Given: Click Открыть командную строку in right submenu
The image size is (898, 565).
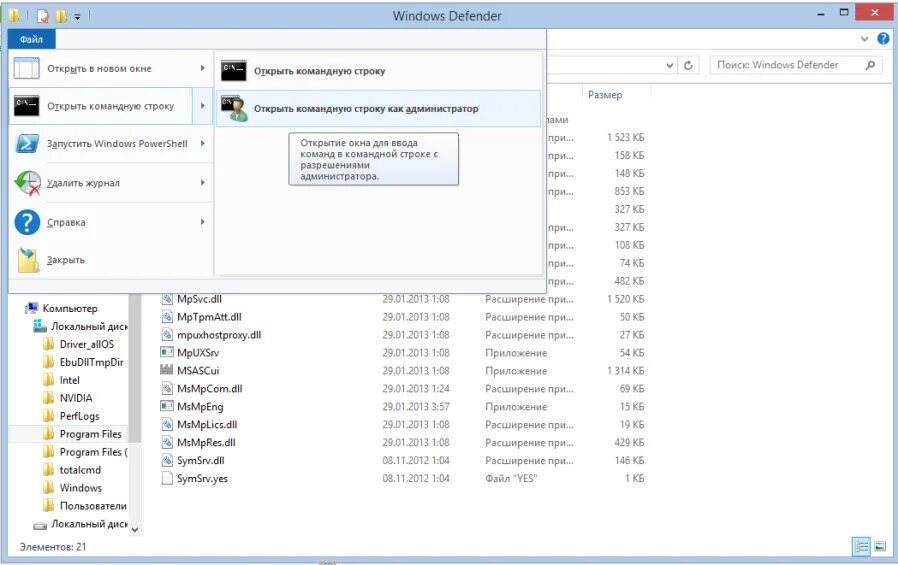Looking at the screenshot, I should [x=378, y=71].
